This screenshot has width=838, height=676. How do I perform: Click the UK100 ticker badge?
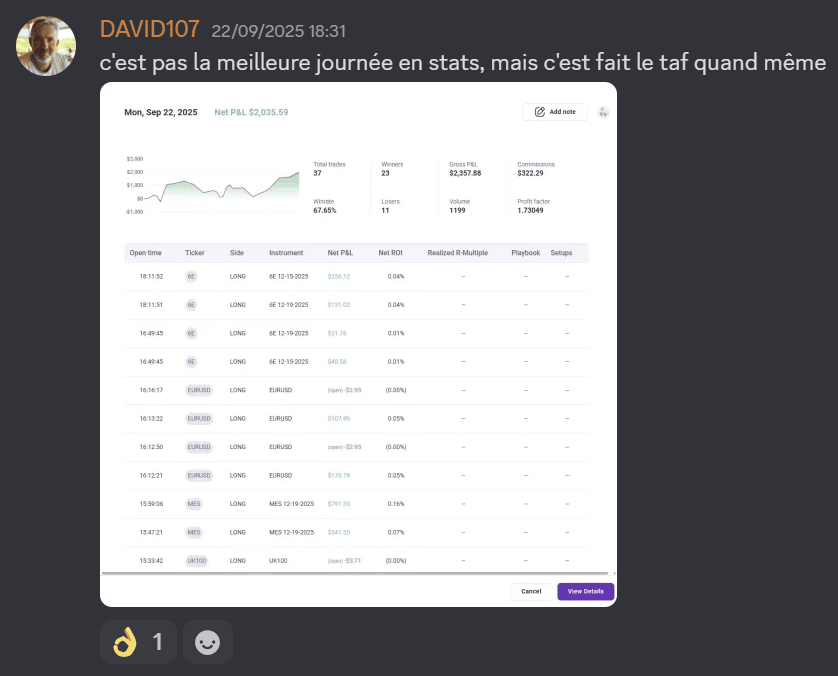(x=196, y=561)
